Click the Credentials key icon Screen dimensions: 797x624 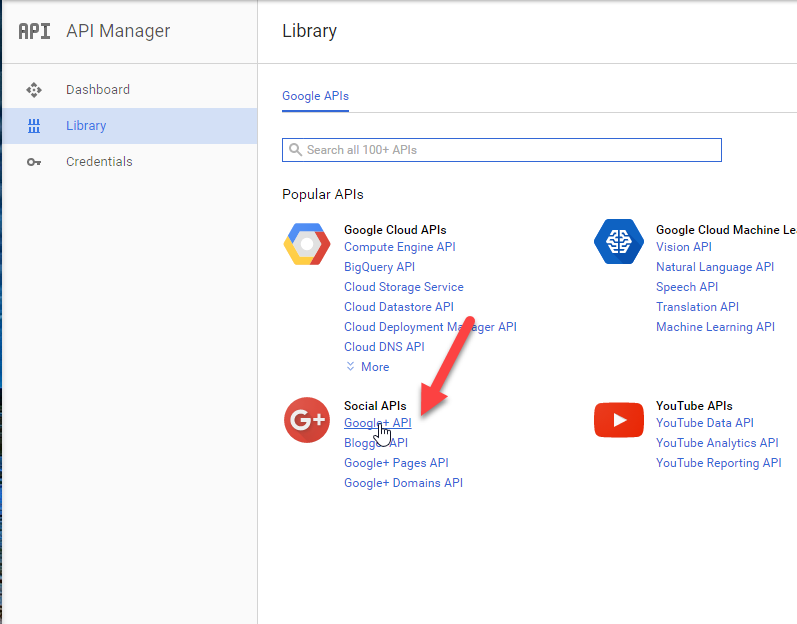[x=34, y=162]
